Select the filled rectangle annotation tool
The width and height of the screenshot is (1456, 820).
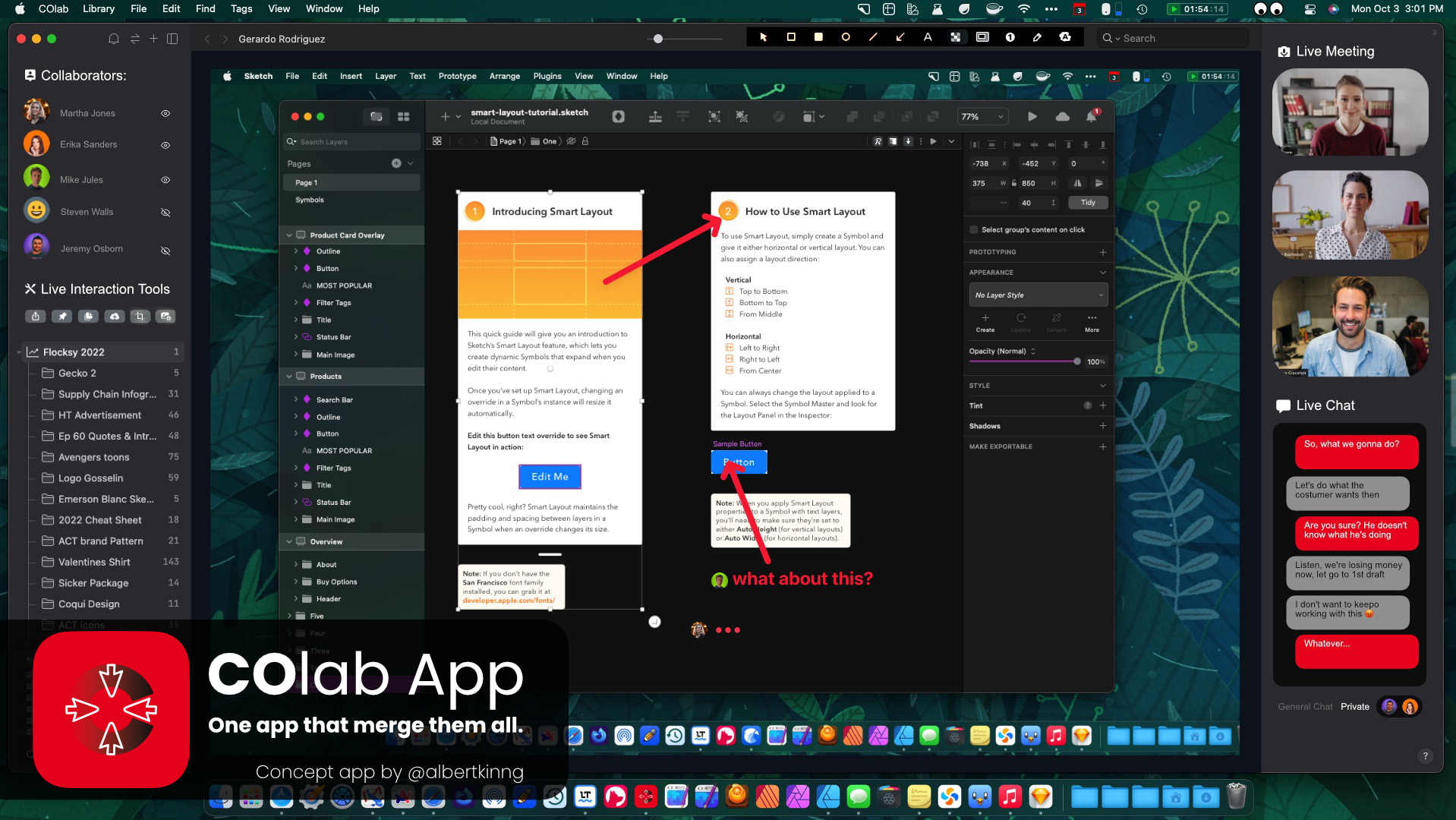point(818,37)
